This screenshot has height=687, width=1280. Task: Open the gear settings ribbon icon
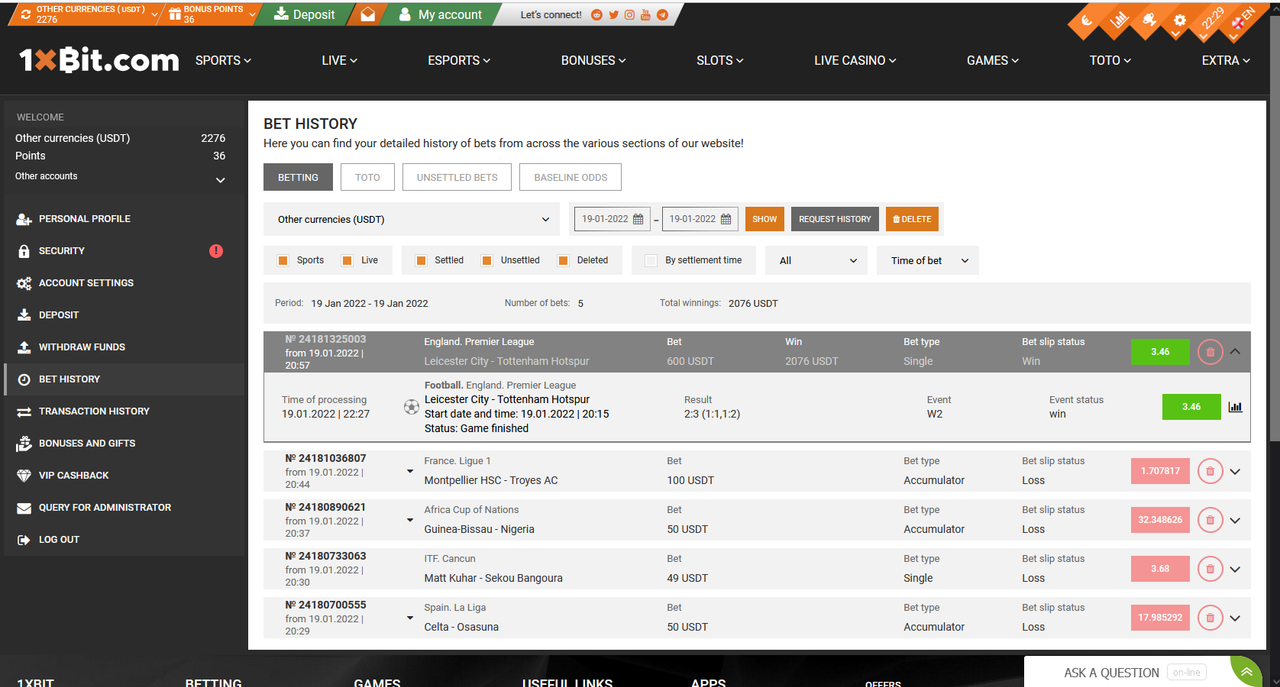point(1180,19)
